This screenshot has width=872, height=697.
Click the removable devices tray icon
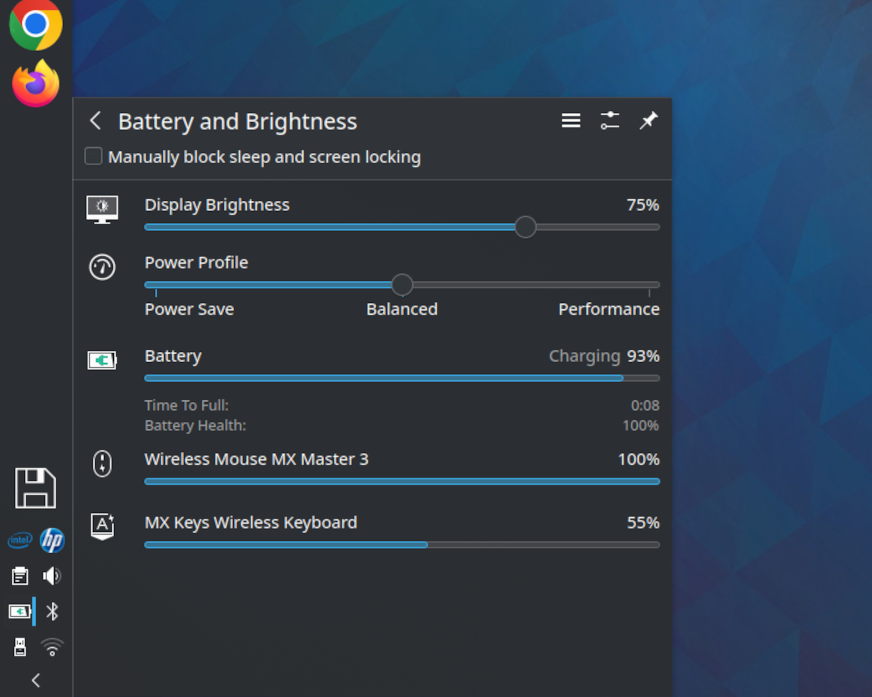(19, 648)
